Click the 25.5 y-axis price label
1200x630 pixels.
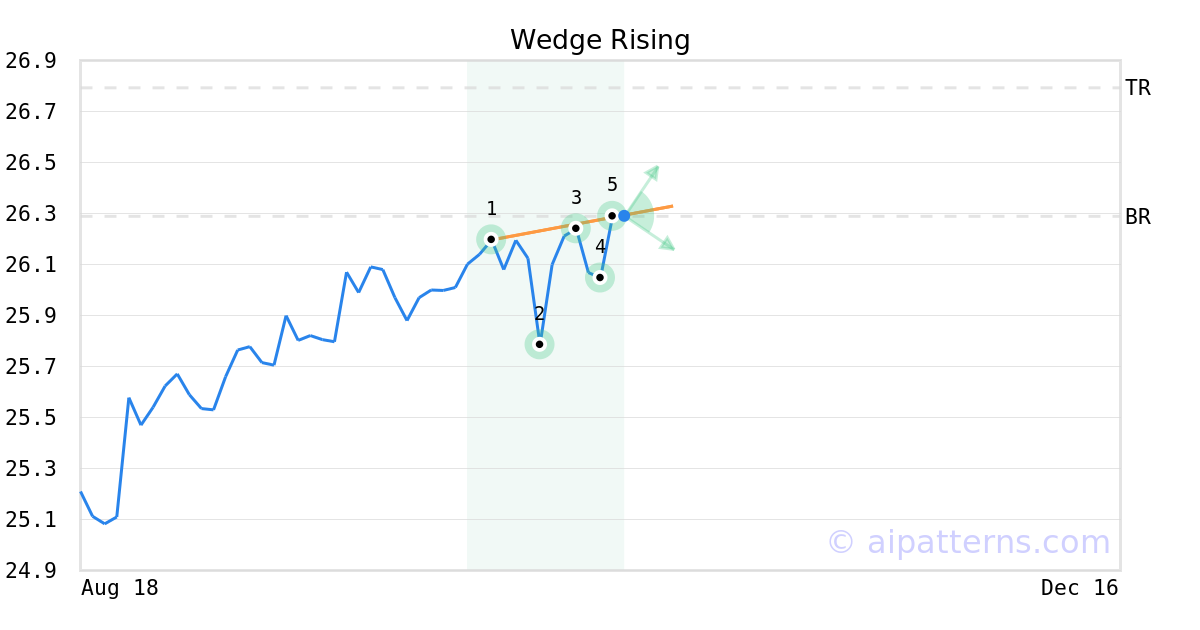click(30, 418)
